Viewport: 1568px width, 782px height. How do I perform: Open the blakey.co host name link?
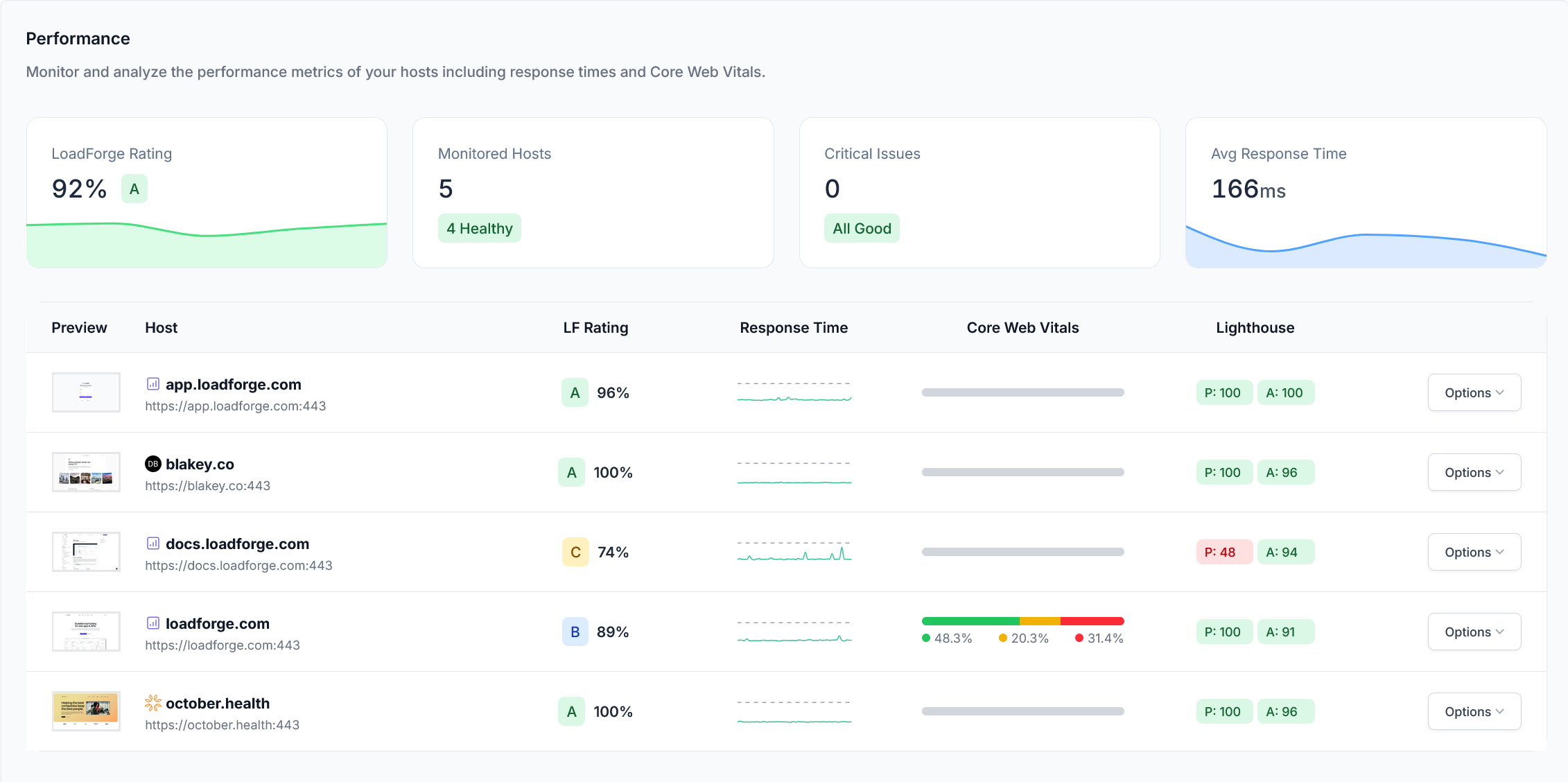(200, 464)
